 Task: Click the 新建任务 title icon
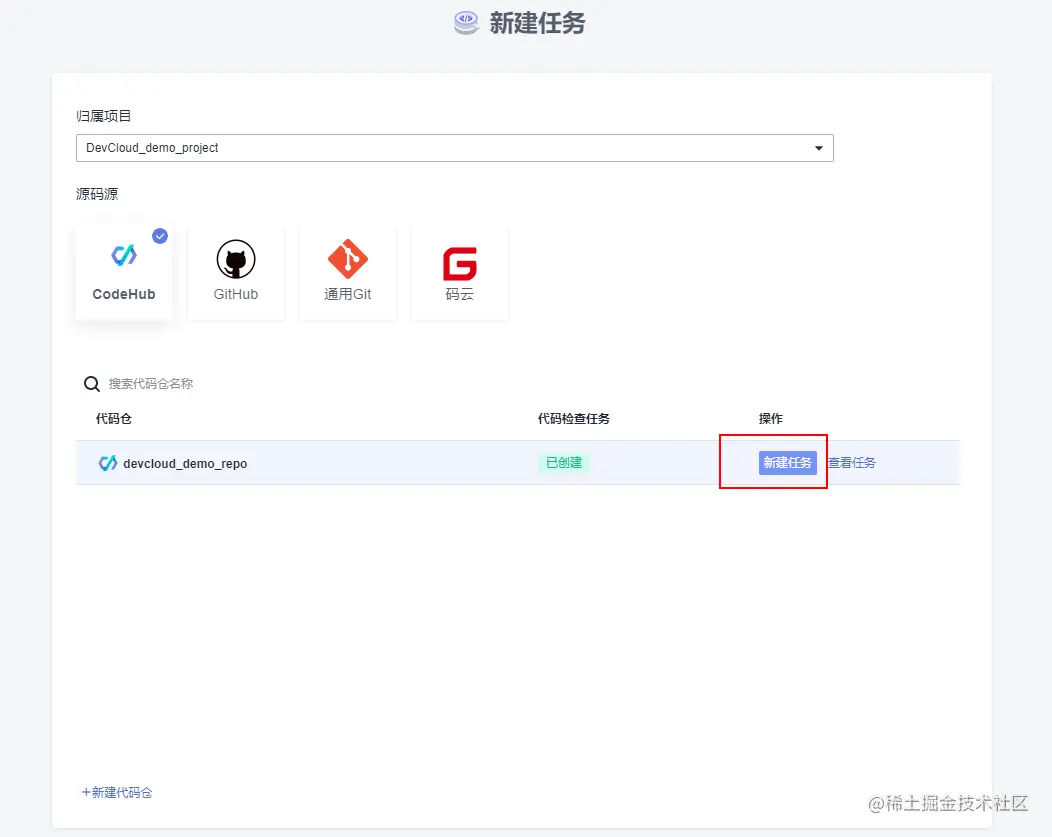click(x=466, y=23)
